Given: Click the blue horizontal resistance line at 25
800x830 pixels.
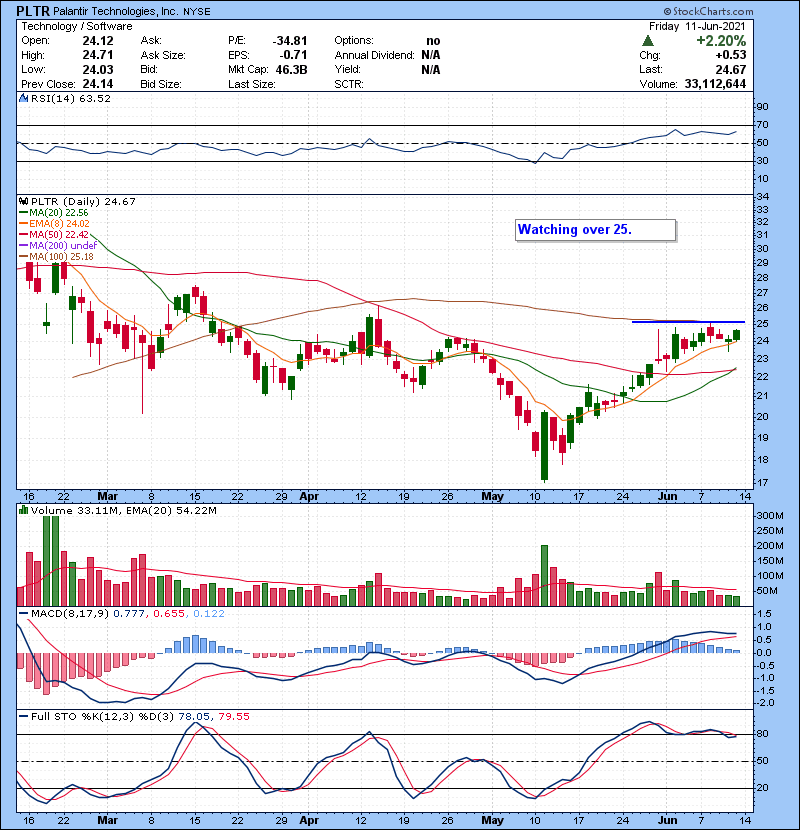Looking at the screenshot, I should pos(688,322).
